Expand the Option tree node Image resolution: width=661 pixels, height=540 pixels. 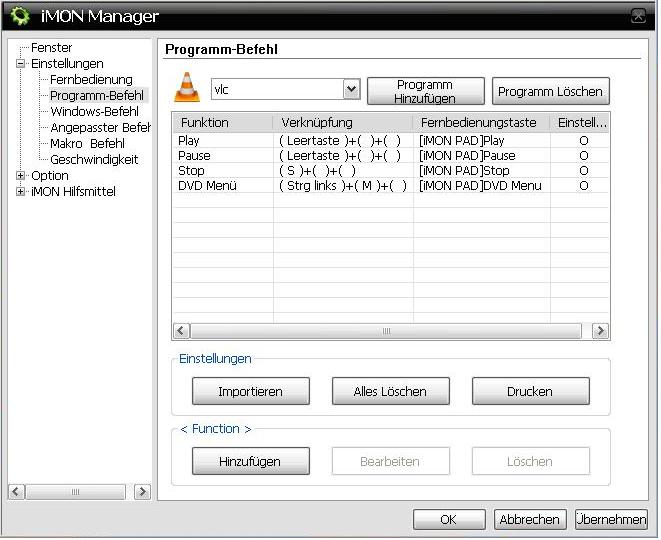[x=20, y=175]
